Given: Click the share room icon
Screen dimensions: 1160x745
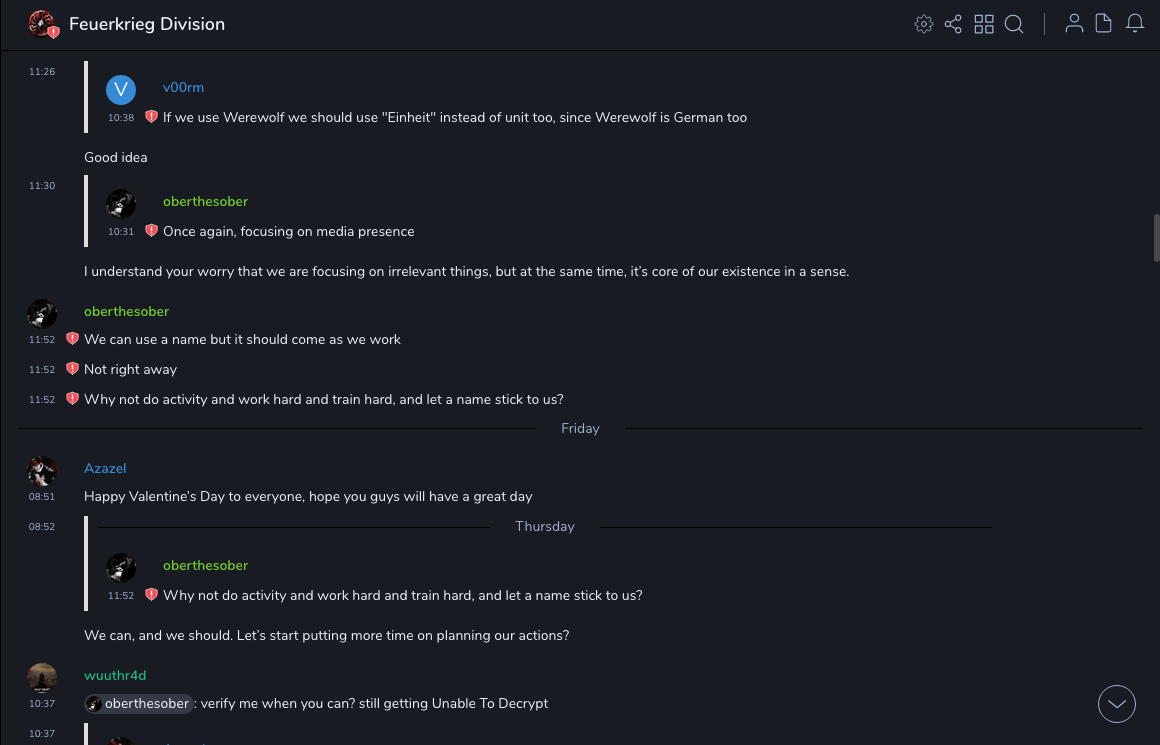Looking at the screenshot, I should click(x=953, y=24).
